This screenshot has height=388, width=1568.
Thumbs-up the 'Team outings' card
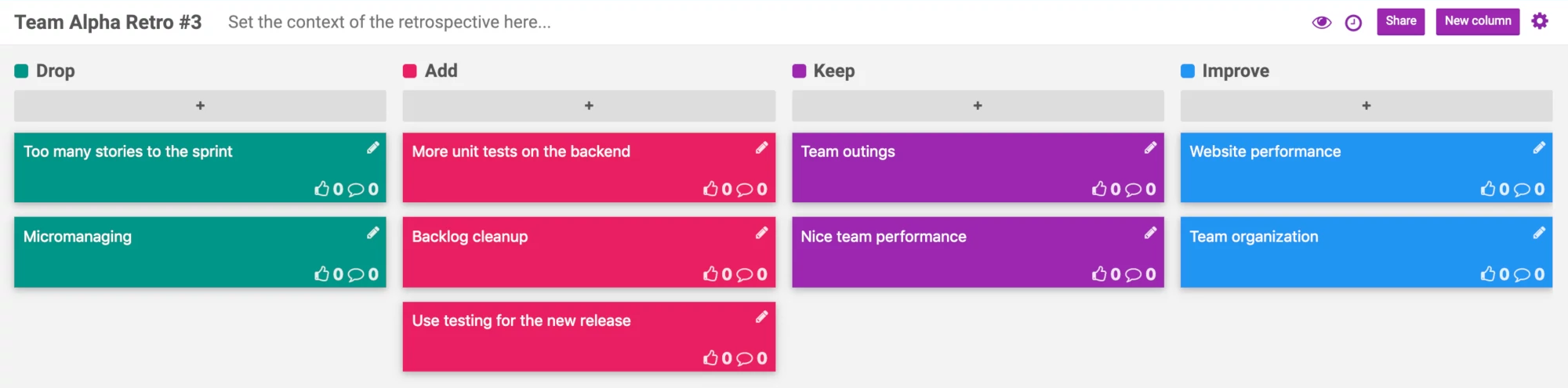[1099, 189]
